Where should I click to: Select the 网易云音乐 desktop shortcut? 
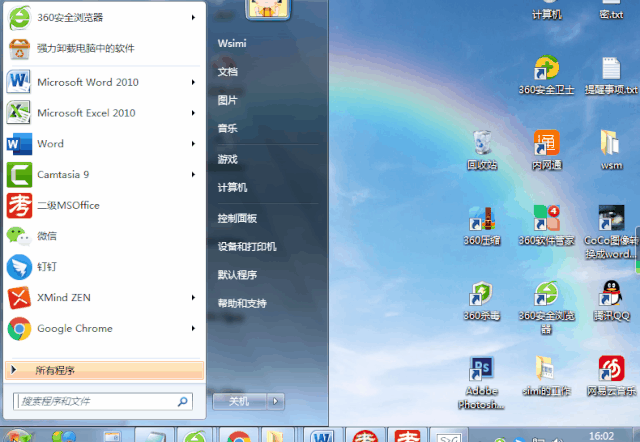[611, 376]
